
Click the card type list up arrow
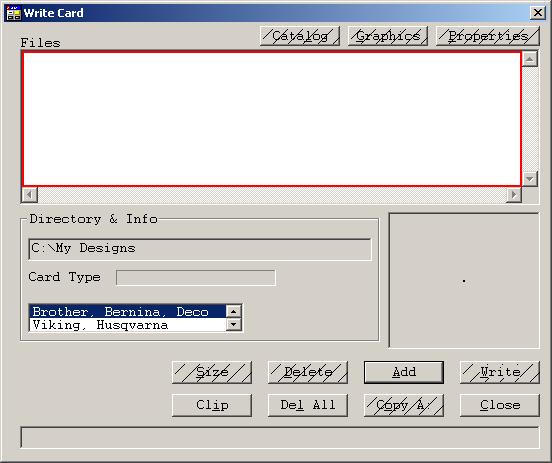click(233, 311)
